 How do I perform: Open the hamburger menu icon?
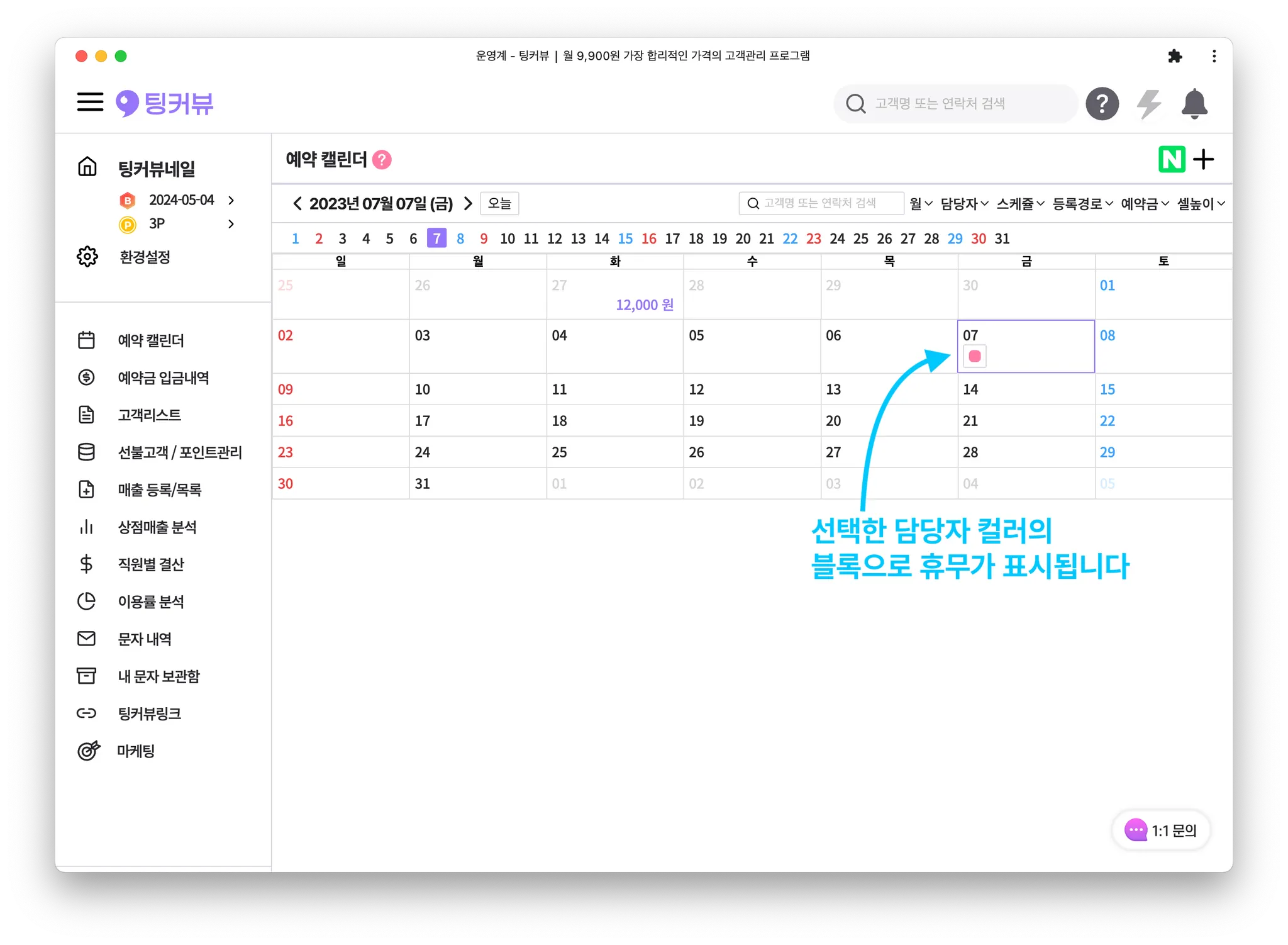click(90, 102)
